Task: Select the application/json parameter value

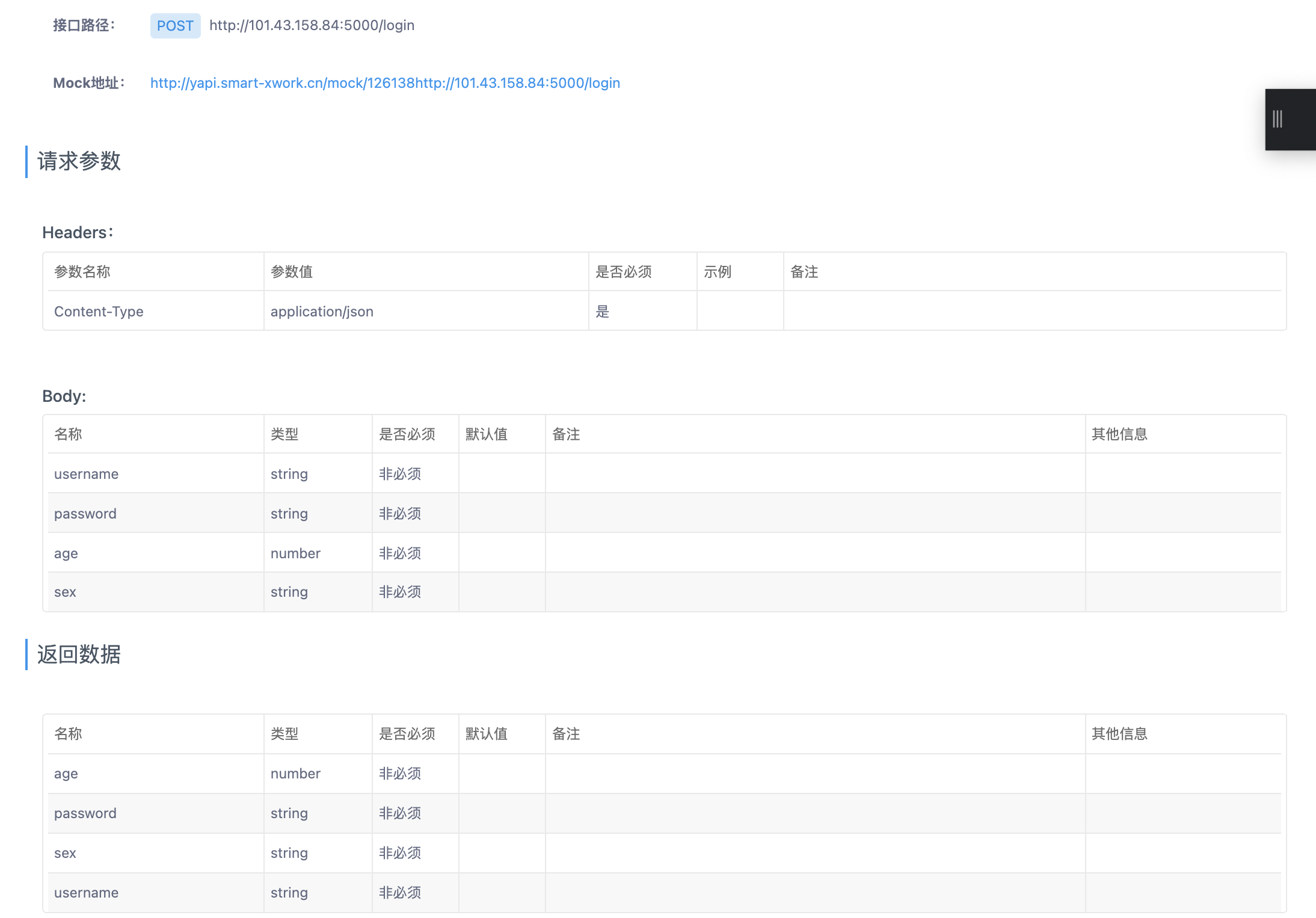Action: [322, 312]
